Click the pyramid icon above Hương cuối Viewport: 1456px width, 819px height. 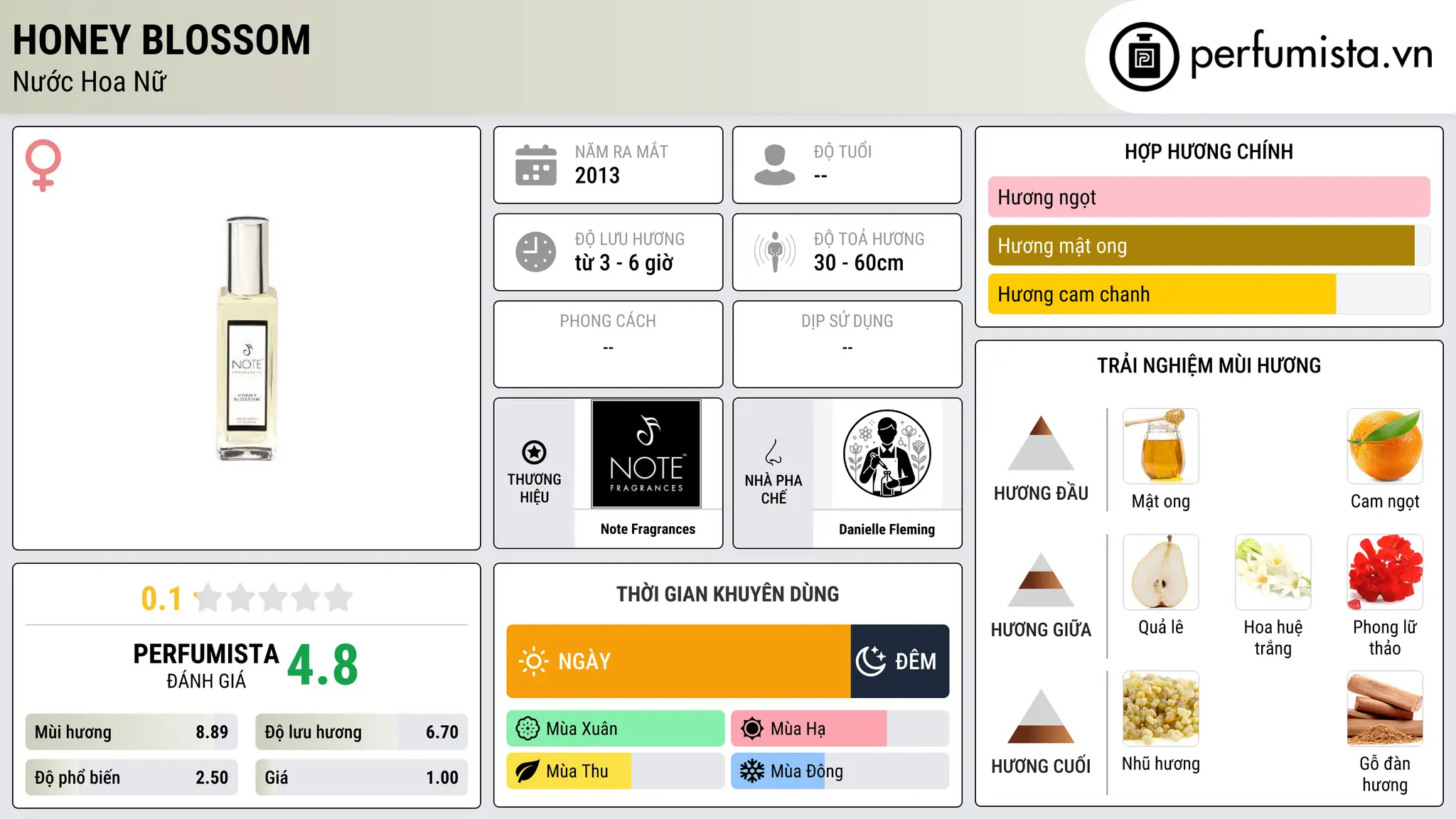[x=1042, y=716]
